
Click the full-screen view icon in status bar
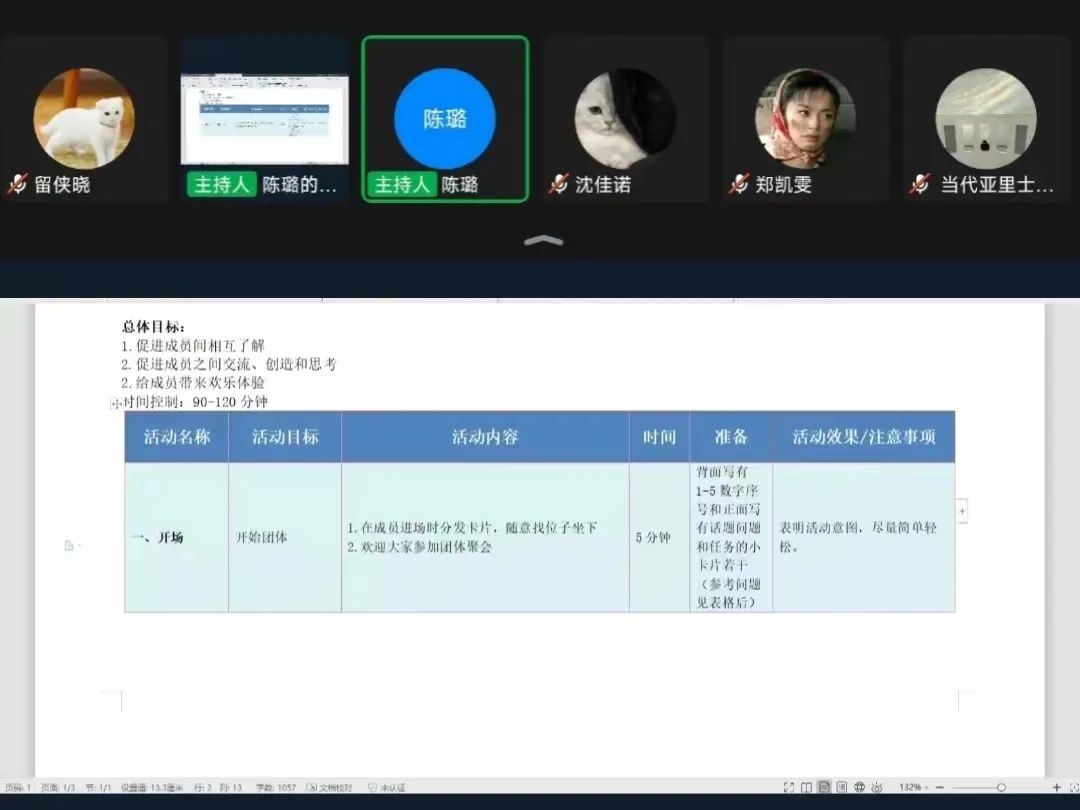pyautogui.click(x=789, y=788)
